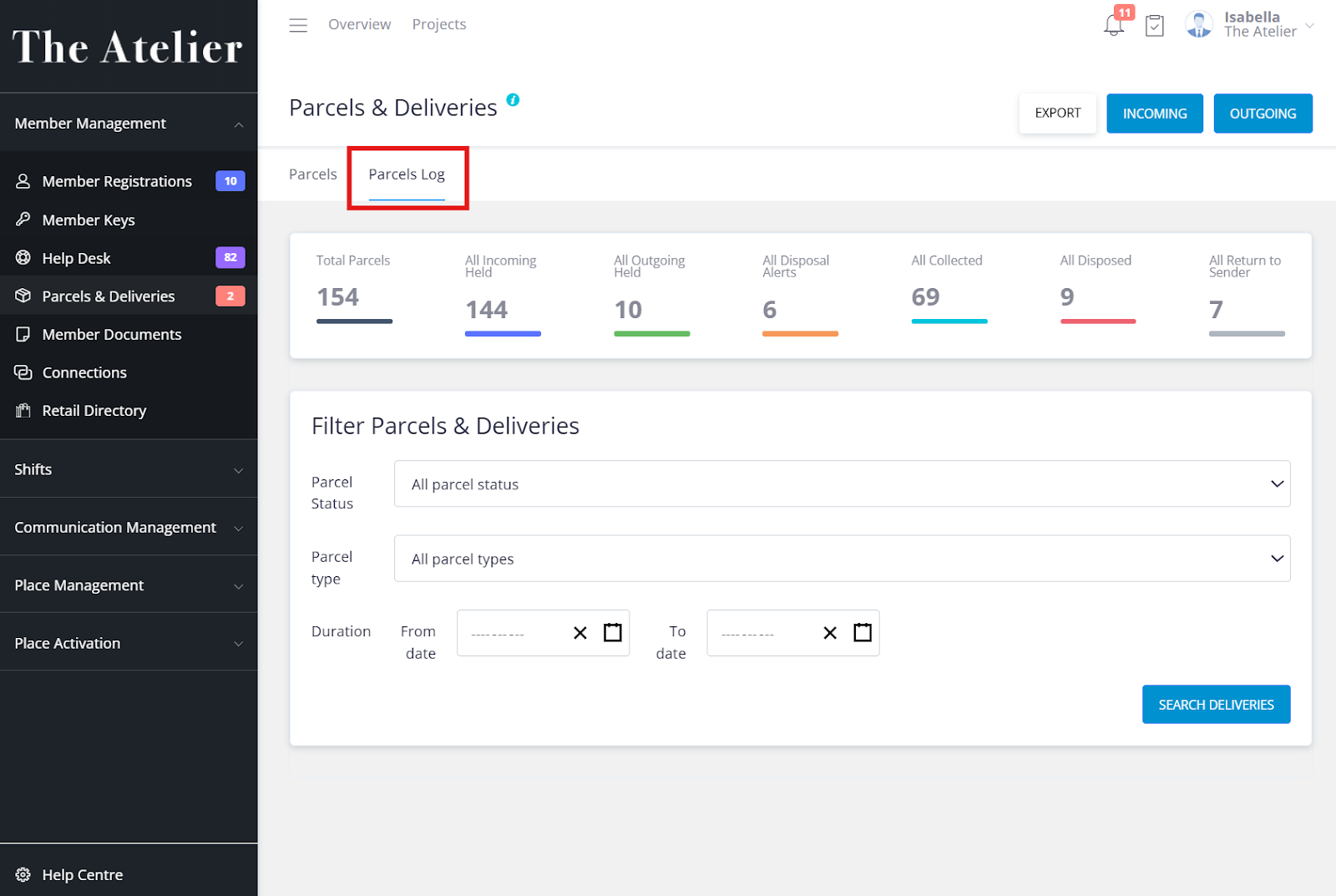Screen dimensions: 1336x896
Task: Clear the To date with X icon
Action: (x=830, y=633)
